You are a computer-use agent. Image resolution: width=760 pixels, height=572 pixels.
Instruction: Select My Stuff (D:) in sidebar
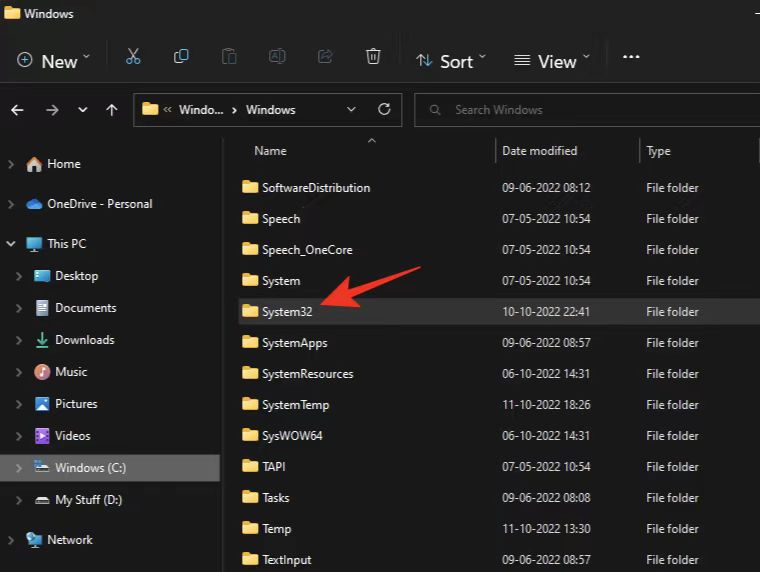click(x=110, y=500)
